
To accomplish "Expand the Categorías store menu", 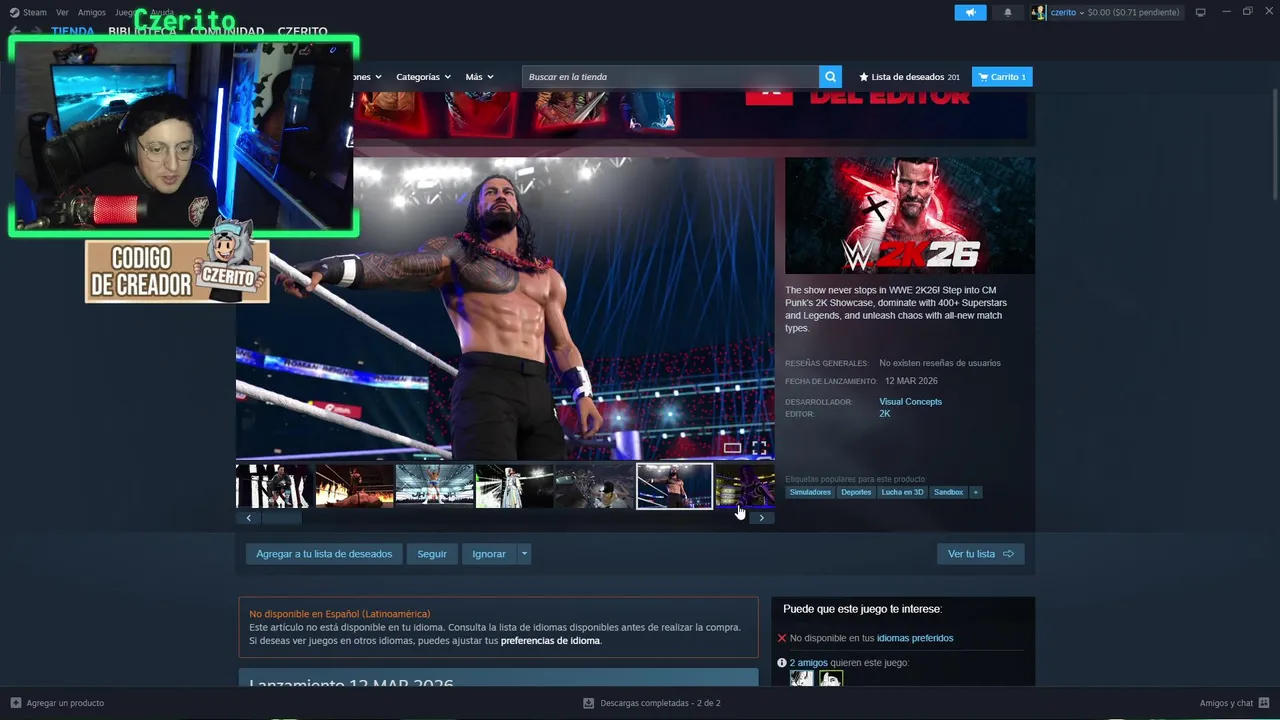I will [x=423, y=77].
